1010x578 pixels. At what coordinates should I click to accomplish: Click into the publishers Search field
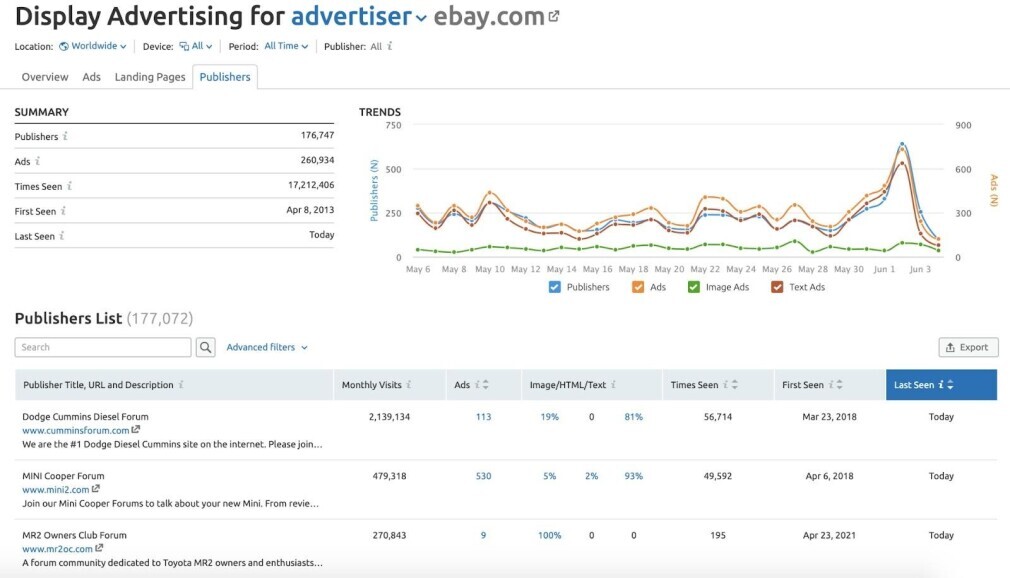(x=103, y=347)
